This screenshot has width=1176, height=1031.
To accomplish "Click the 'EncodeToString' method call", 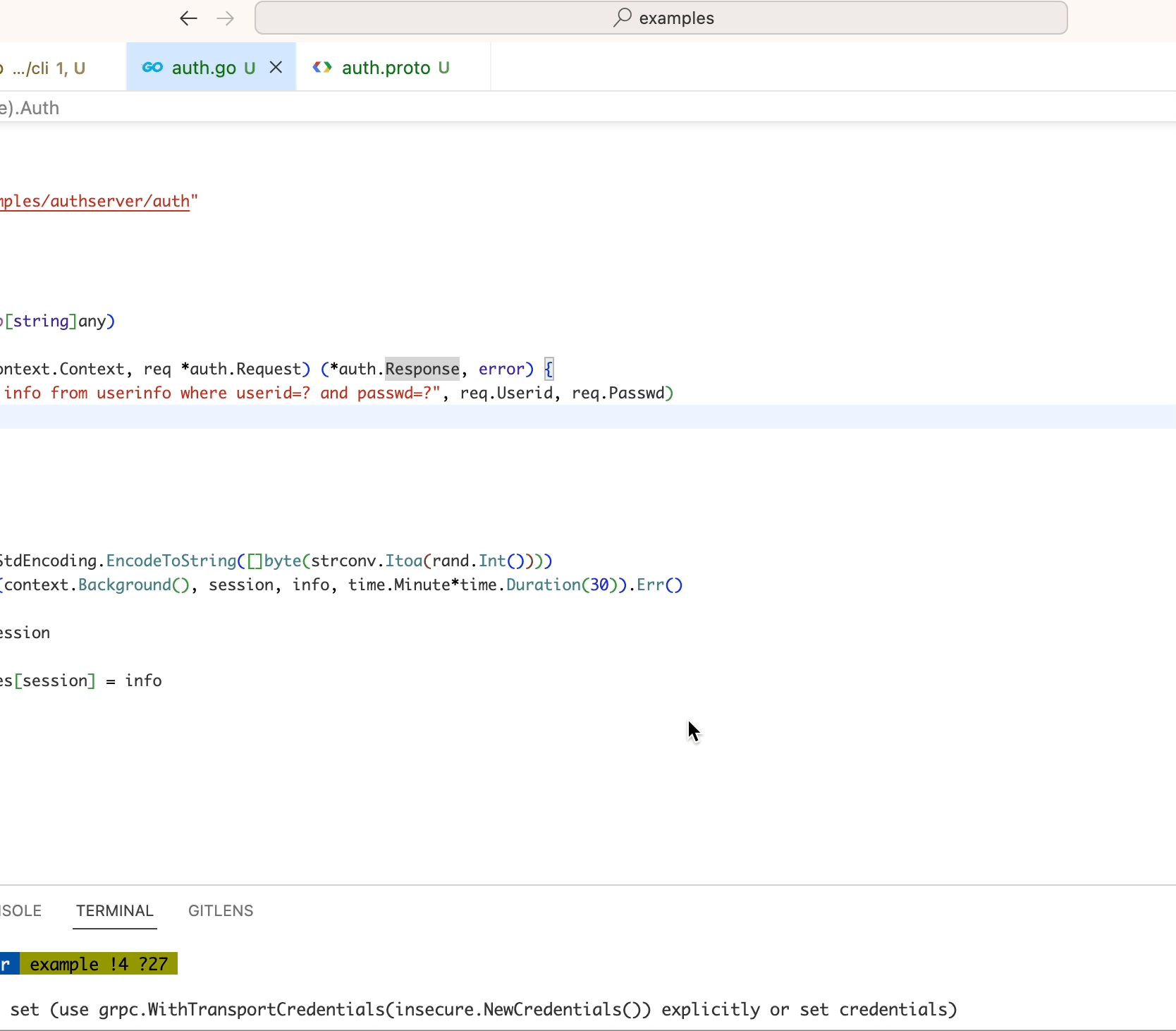I will [x=171, y=561].
